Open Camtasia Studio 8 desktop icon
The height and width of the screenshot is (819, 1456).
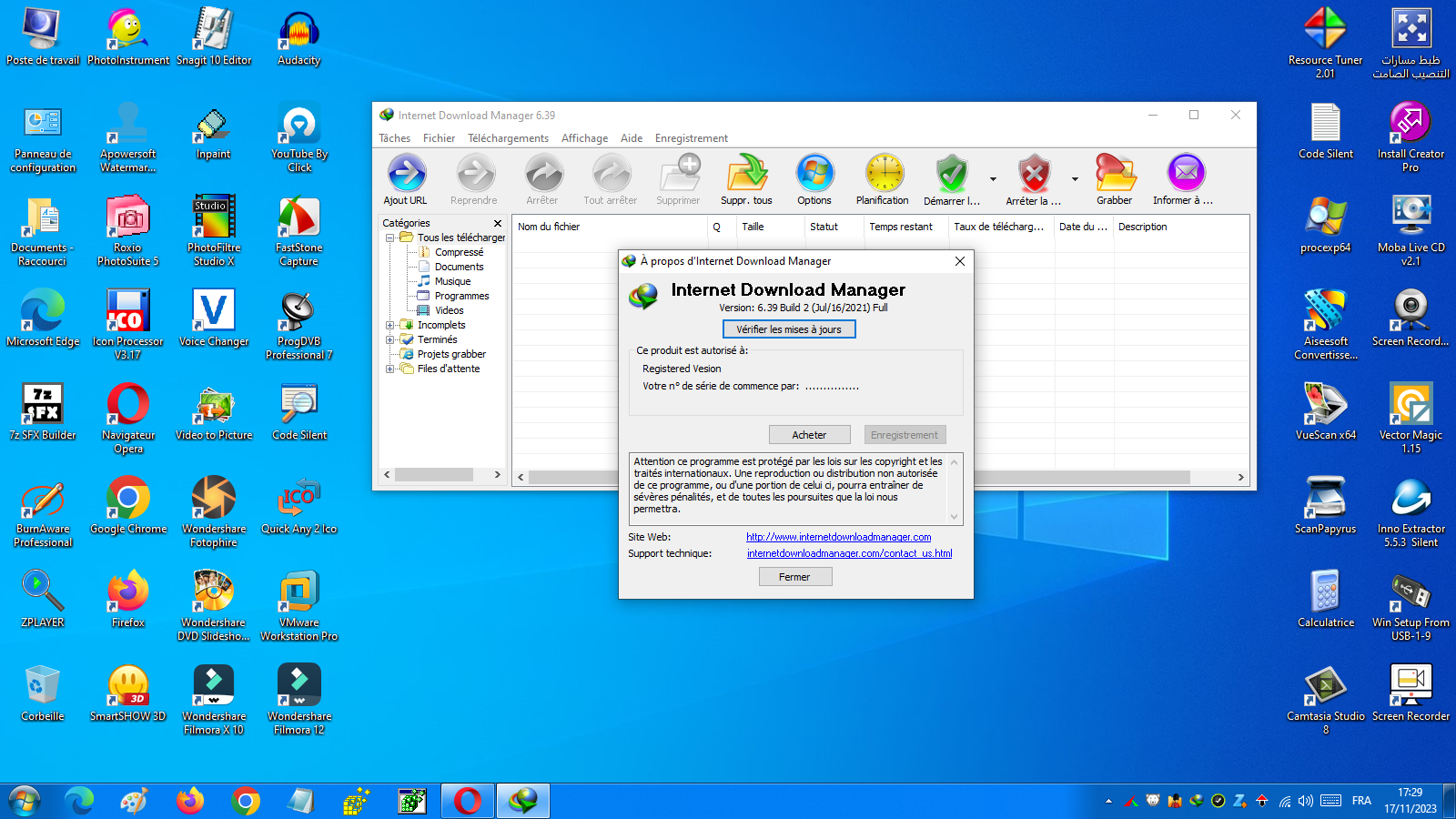[x=1325, y=700]
